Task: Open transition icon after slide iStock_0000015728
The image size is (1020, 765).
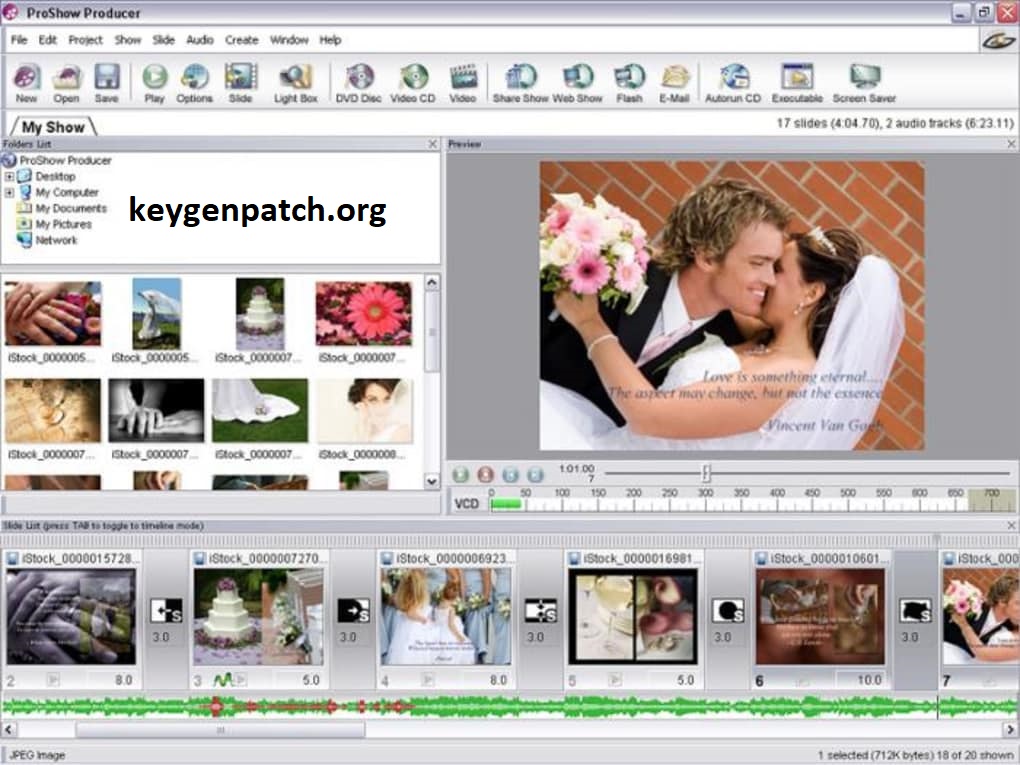Action: [x=166, y=611]
